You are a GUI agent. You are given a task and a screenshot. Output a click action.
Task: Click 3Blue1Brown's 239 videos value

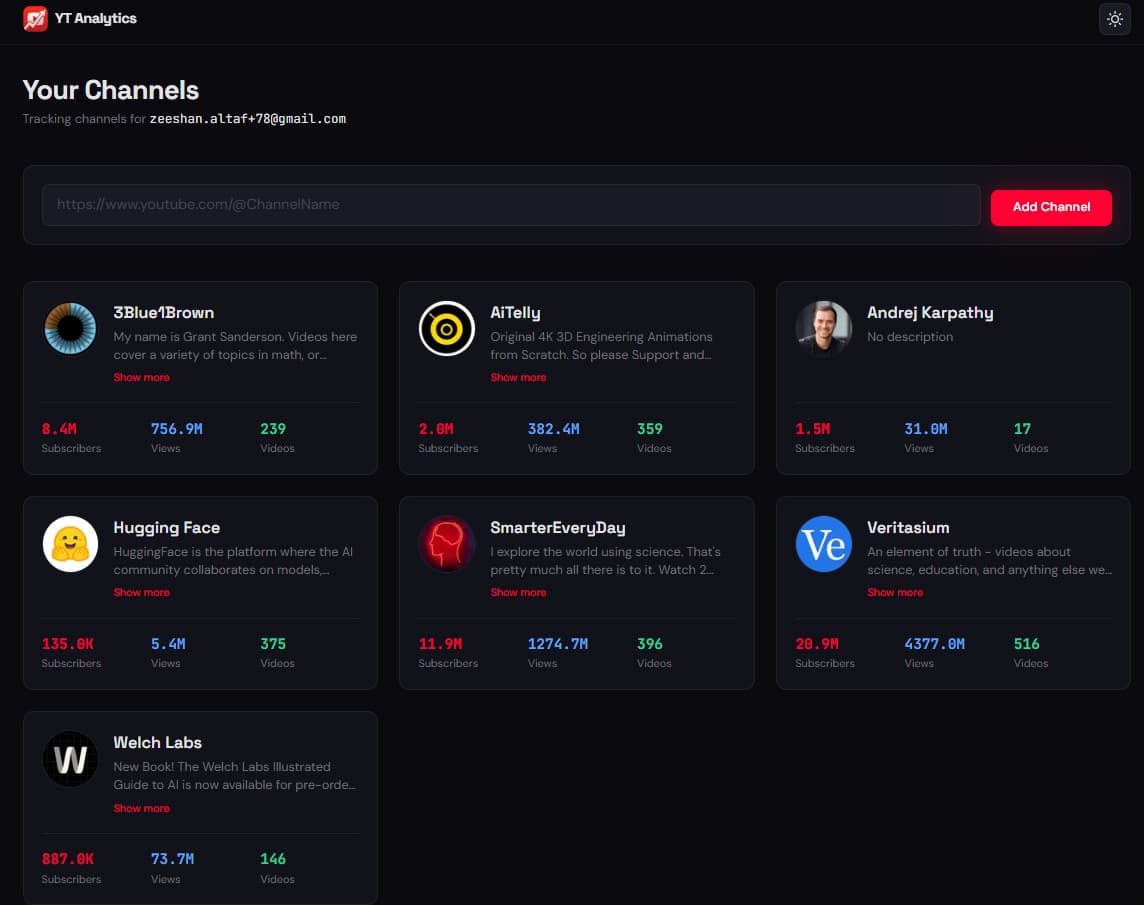coord(273,429)
